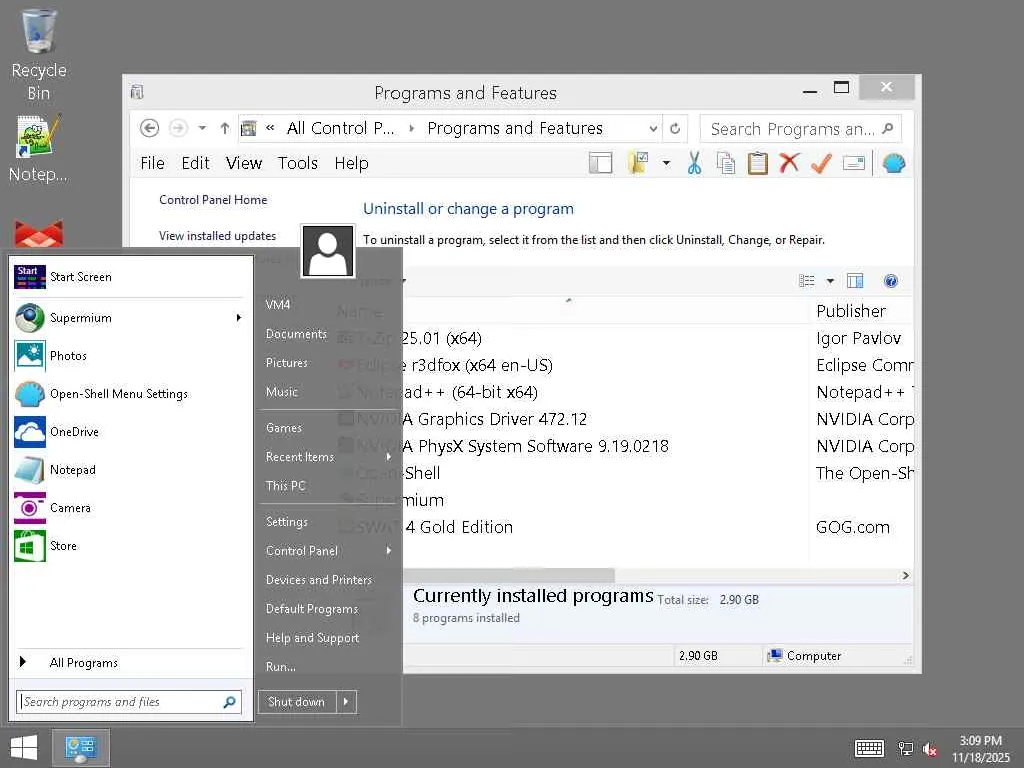This screenshot has height=768, width=1024.
Task: Open the Edit menu
Action: point(195,163)
